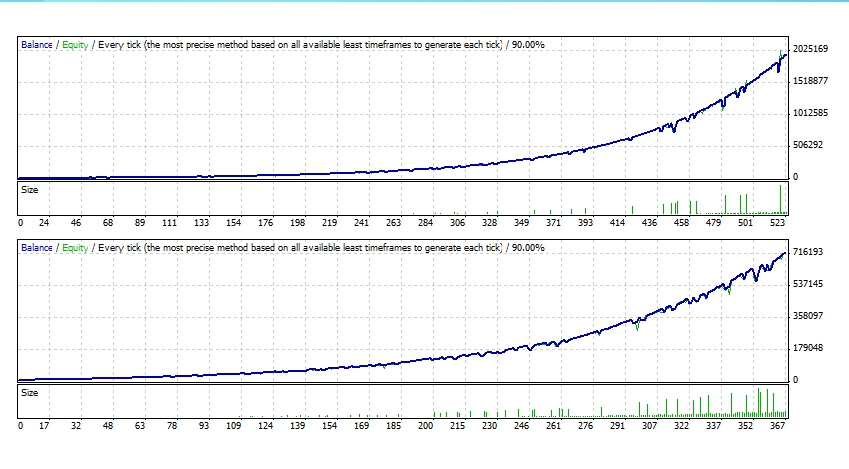
Task: Click the 506292 axis value in top chart
Action: coord(808,145)
